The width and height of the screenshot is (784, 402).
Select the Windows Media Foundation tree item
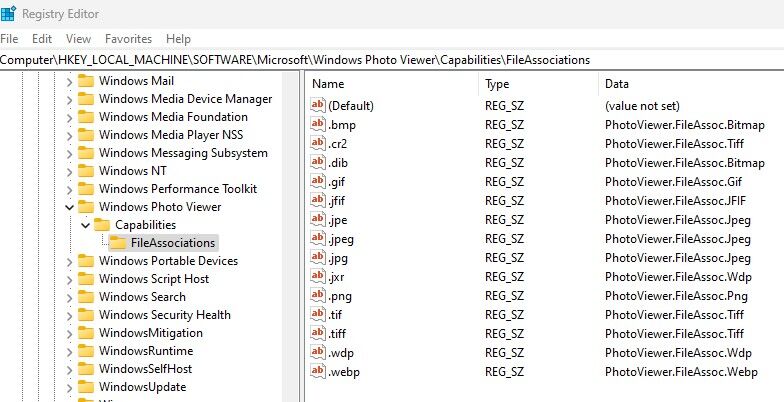click(x=173, y=117)
